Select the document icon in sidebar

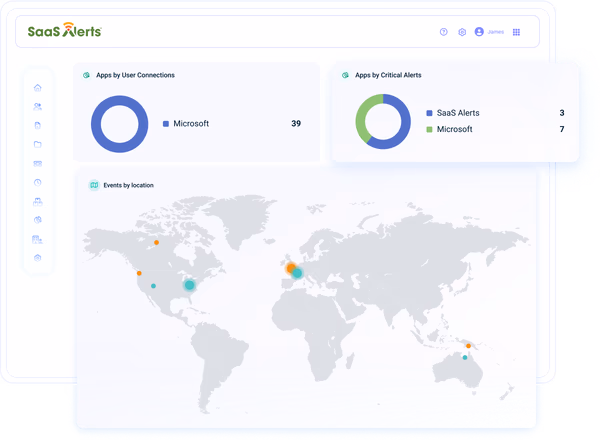[x=38, y=125]
